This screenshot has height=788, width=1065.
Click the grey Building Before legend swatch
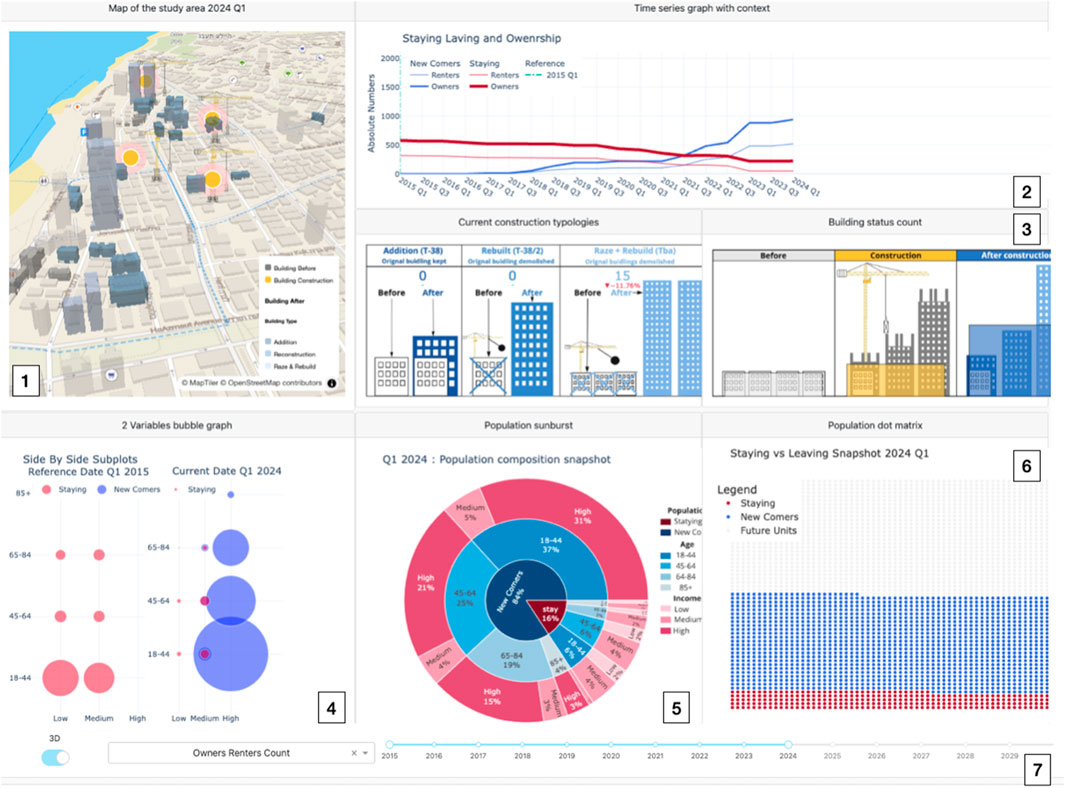(x=268, y=268)
